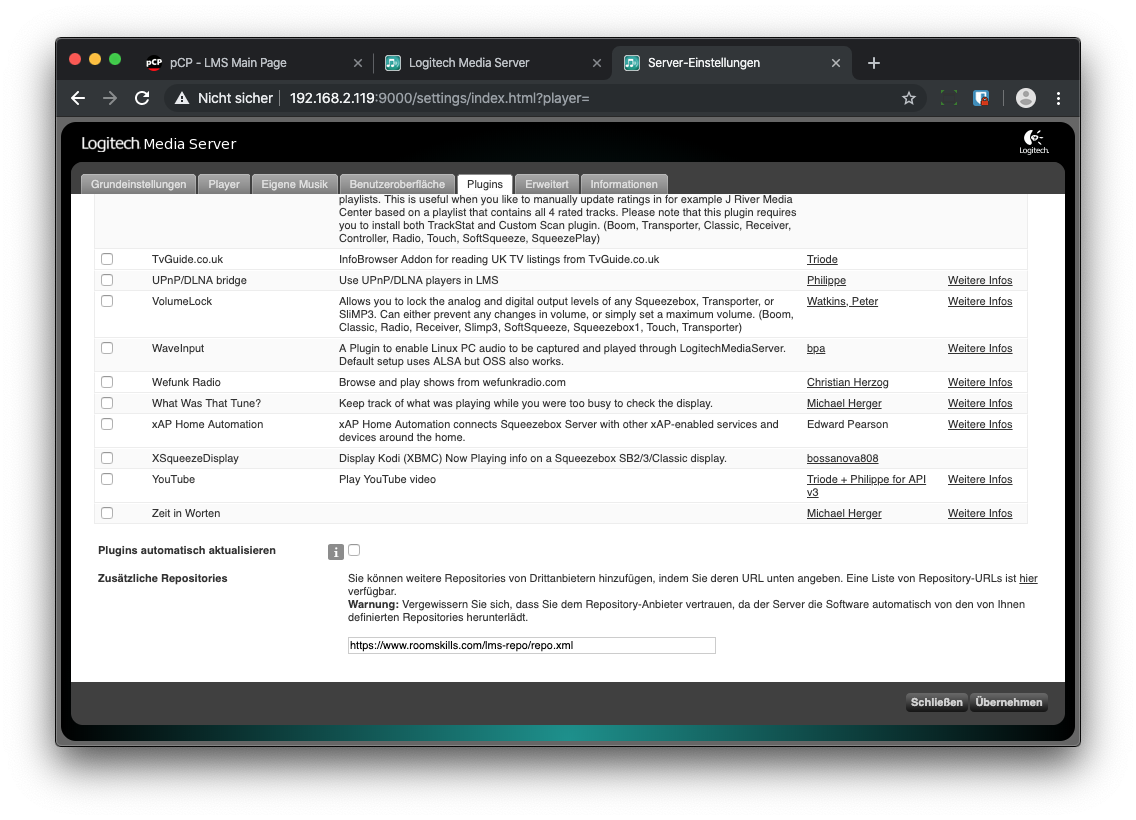Viewport: 1136px width, 820px height.
Task: Open Michael Herger link for What Was That Tune?
Action: pyautogui.click(x=844, y=403)
